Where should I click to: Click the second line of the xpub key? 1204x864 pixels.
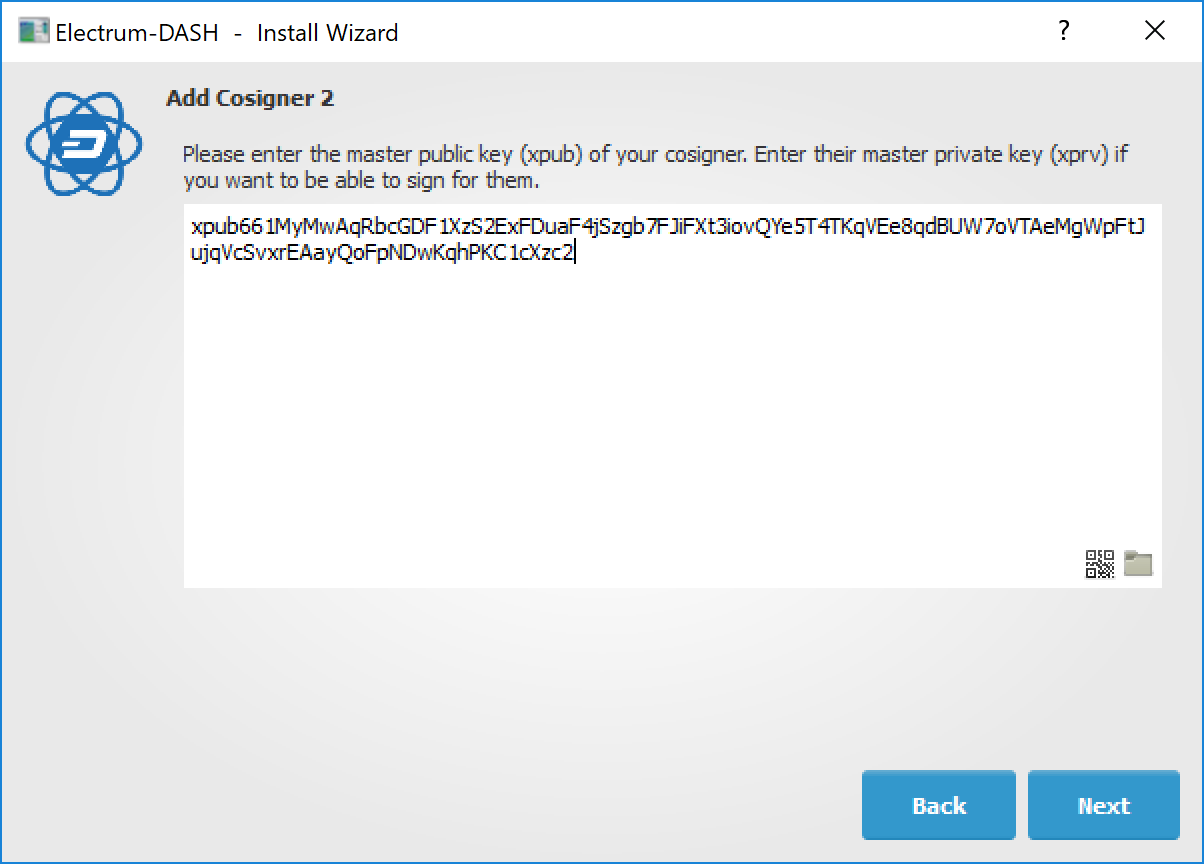click(382, 253)
